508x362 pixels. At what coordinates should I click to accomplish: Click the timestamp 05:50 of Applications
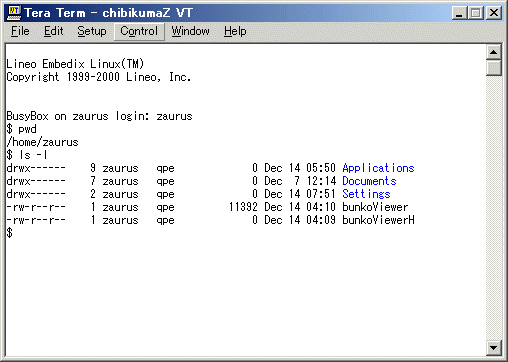[321, 168]
